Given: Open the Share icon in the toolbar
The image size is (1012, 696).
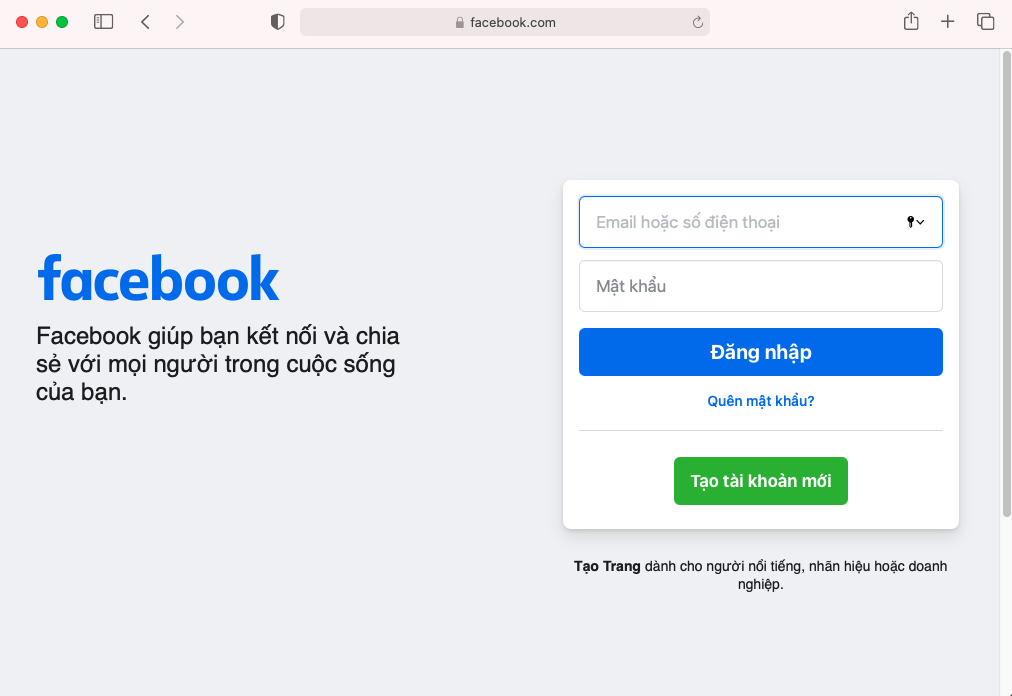Looking at the screenshot, I should tap(911, 21).
